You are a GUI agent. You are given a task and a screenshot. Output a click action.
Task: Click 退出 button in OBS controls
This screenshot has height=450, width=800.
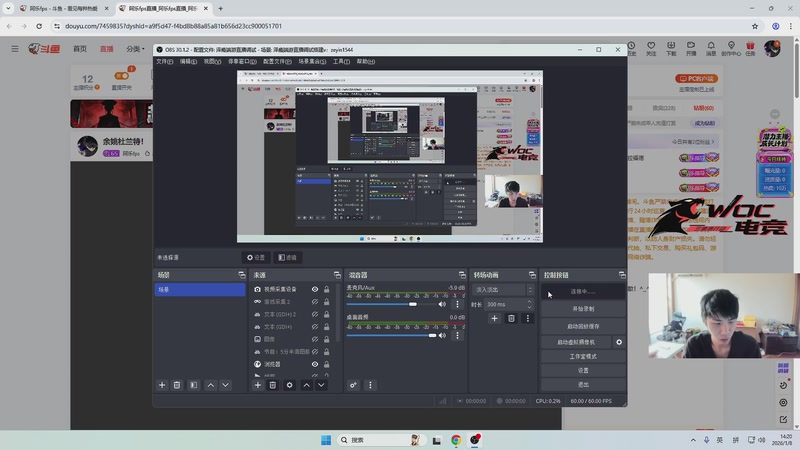click(583, 385)
